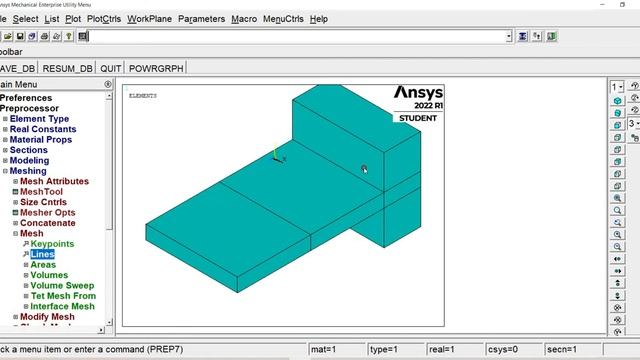Image resolution: width=640 pixels, height=360 pixels.
Task: Open a database file via toolbar icon
Action: 8,36
